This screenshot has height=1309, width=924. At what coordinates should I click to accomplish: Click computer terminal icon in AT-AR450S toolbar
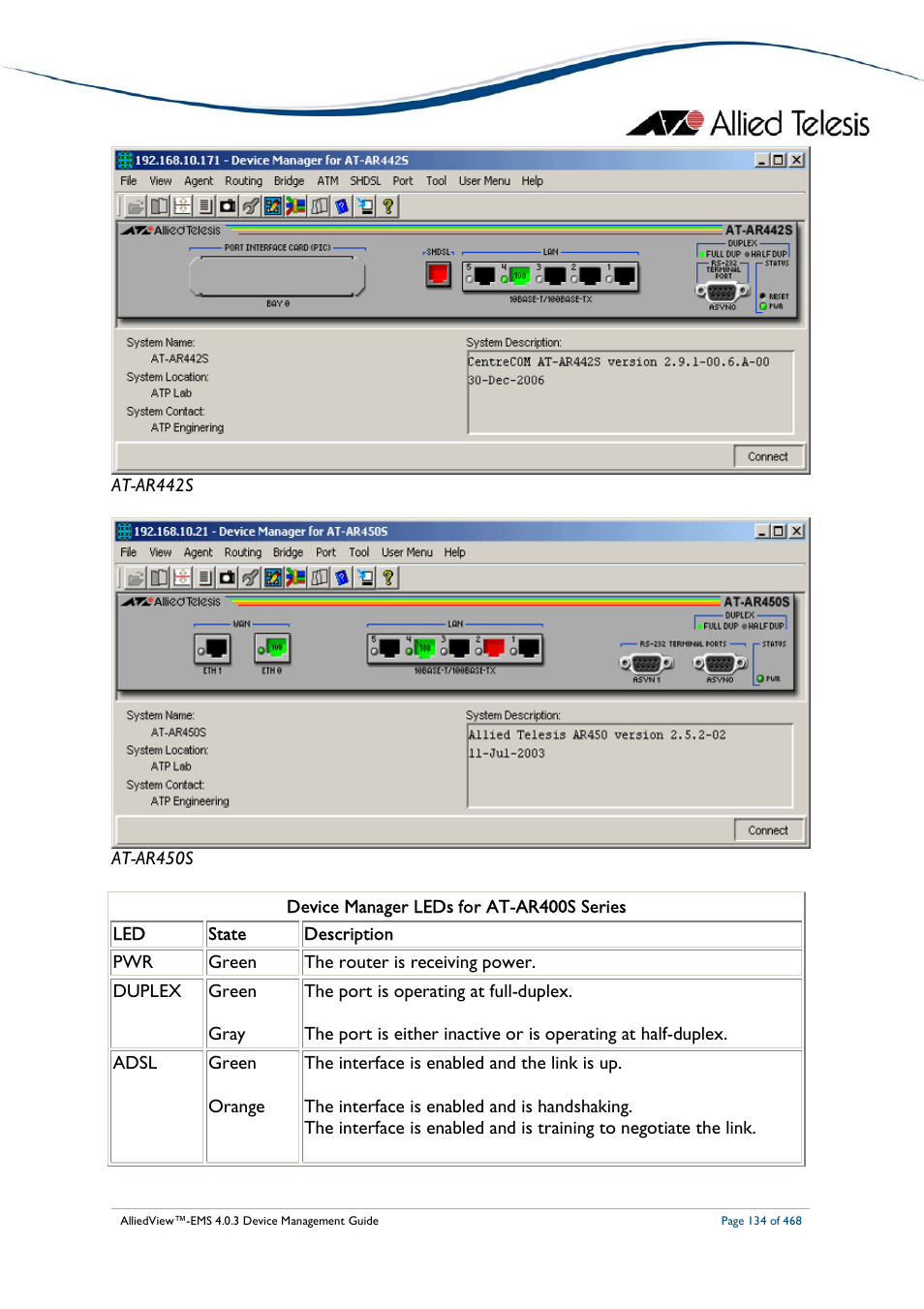tap(365, 578)
